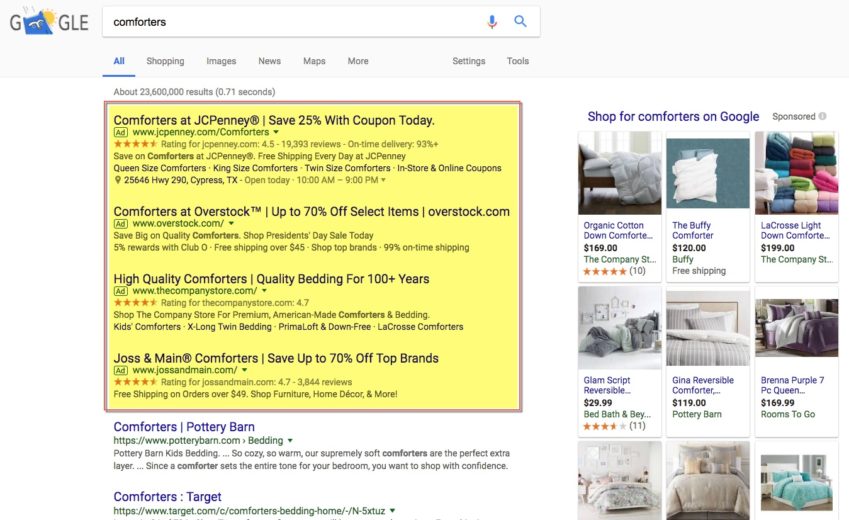Click the stars under Organic Cotton Down Comforter
Screen dimensions: 849x520
pyautogui.click(x=605, y=271)
